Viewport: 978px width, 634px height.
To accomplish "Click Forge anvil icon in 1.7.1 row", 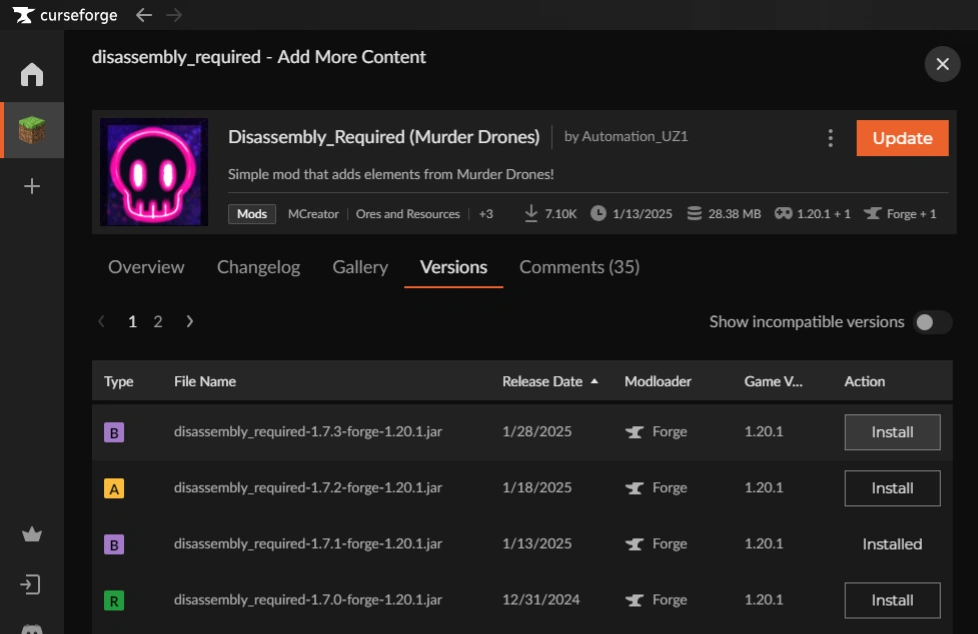I will coord(634,544).
